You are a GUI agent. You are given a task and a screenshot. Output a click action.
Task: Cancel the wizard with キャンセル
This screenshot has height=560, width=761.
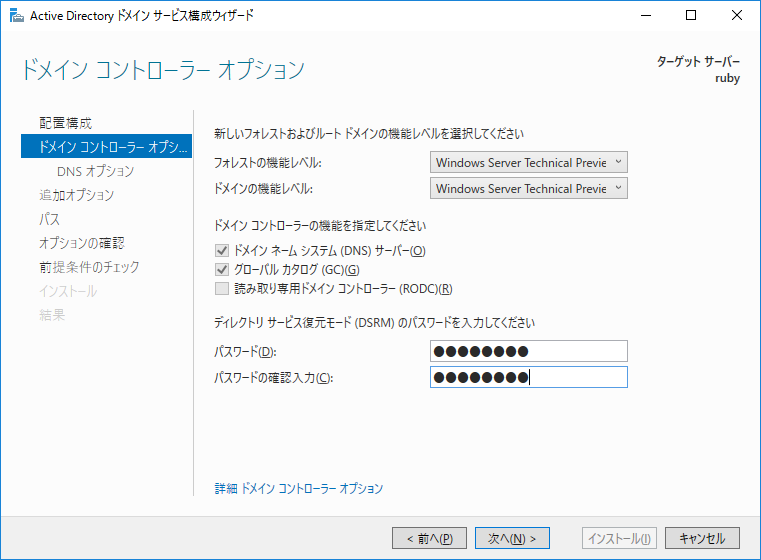click(x=702, y=538)
